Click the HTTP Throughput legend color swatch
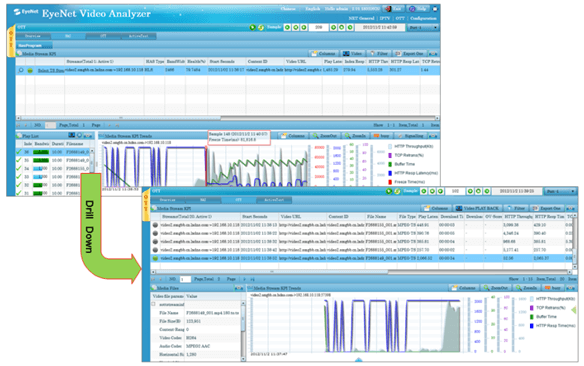The width and height of the screenshot is (584, 366). (x=390, y=147)
